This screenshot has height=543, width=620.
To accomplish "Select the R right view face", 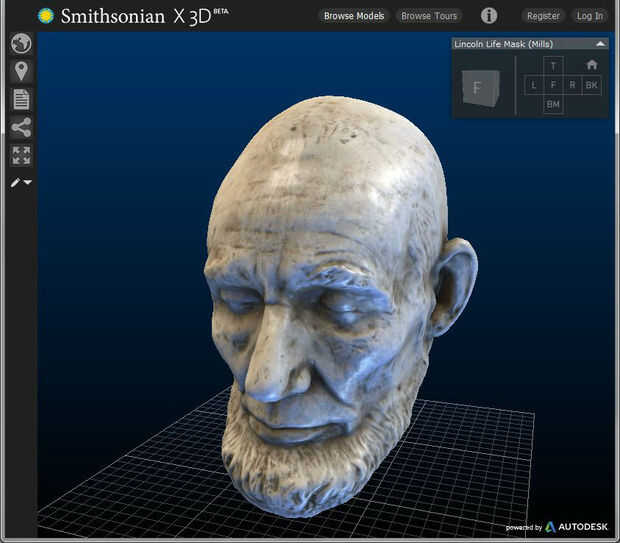I will (572, 85).
